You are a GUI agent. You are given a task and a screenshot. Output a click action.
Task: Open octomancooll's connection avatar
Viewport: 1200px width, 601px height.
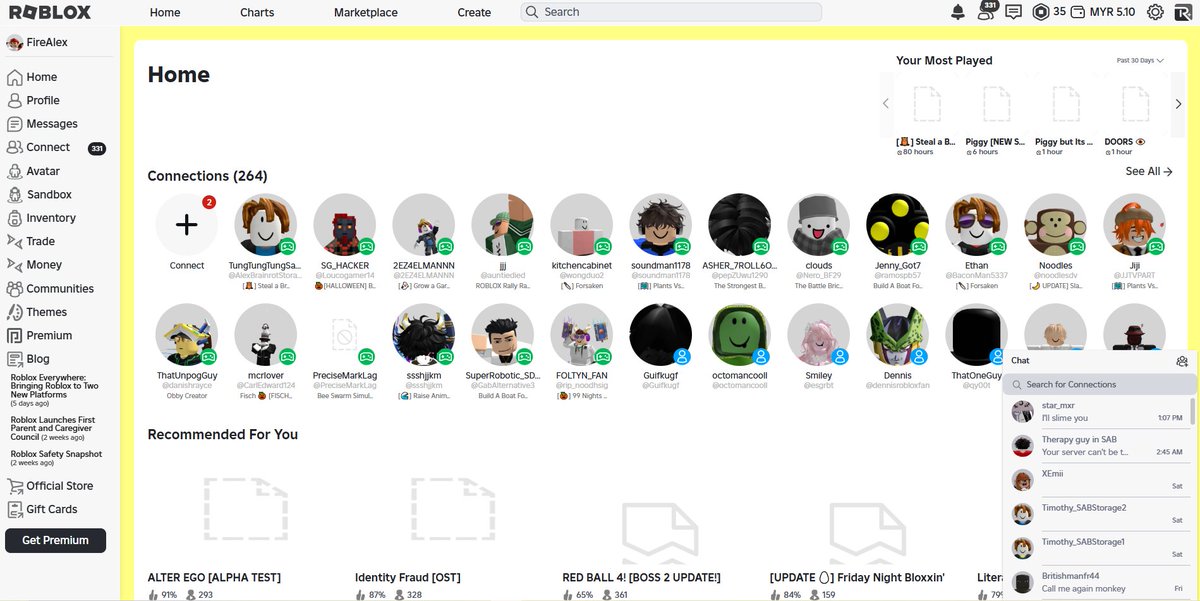pos(740,335)
